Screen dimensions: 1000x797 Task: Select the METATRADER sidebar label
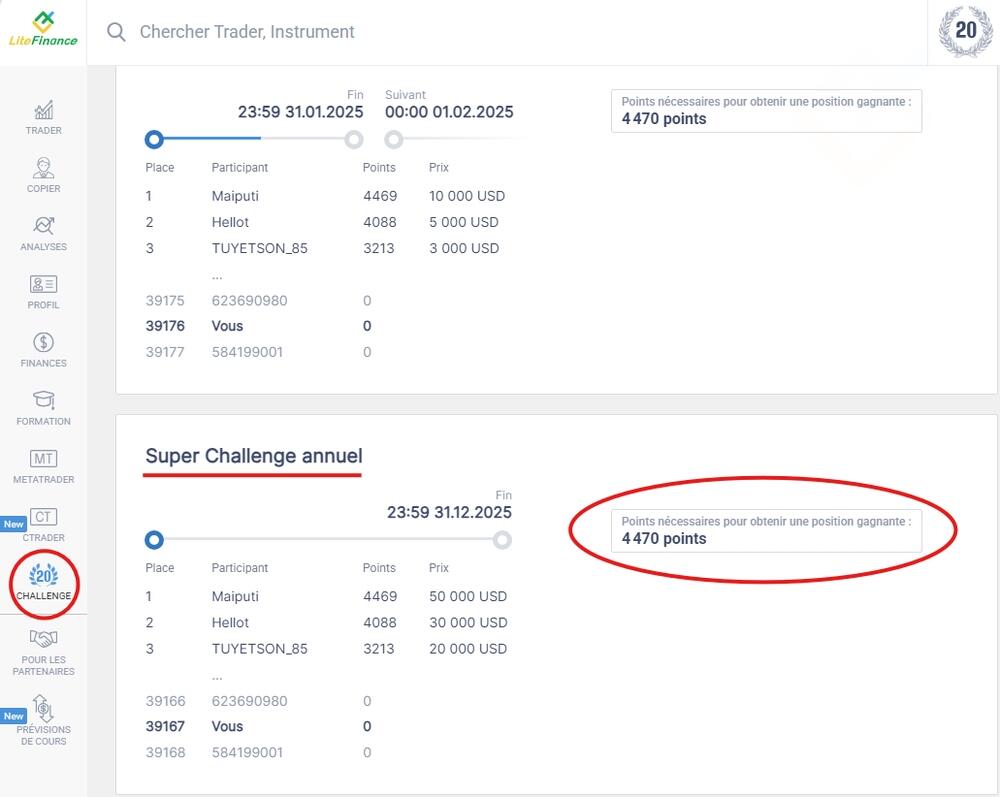click(43, 479)
